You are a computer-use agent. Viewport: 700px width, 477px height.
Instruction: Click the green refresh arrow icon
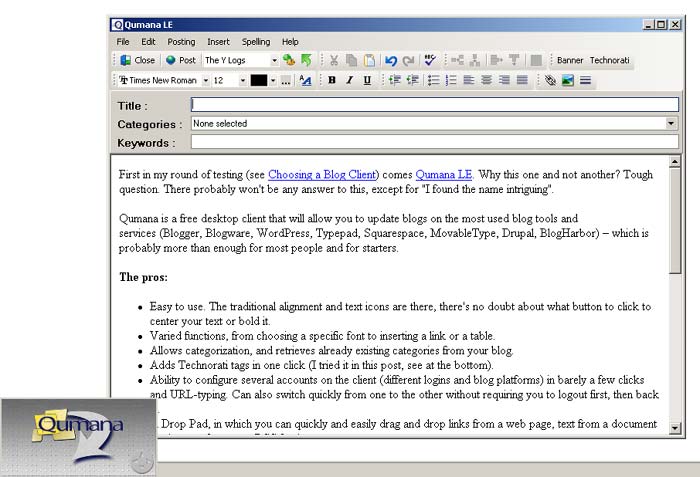(x=306, y=60)
